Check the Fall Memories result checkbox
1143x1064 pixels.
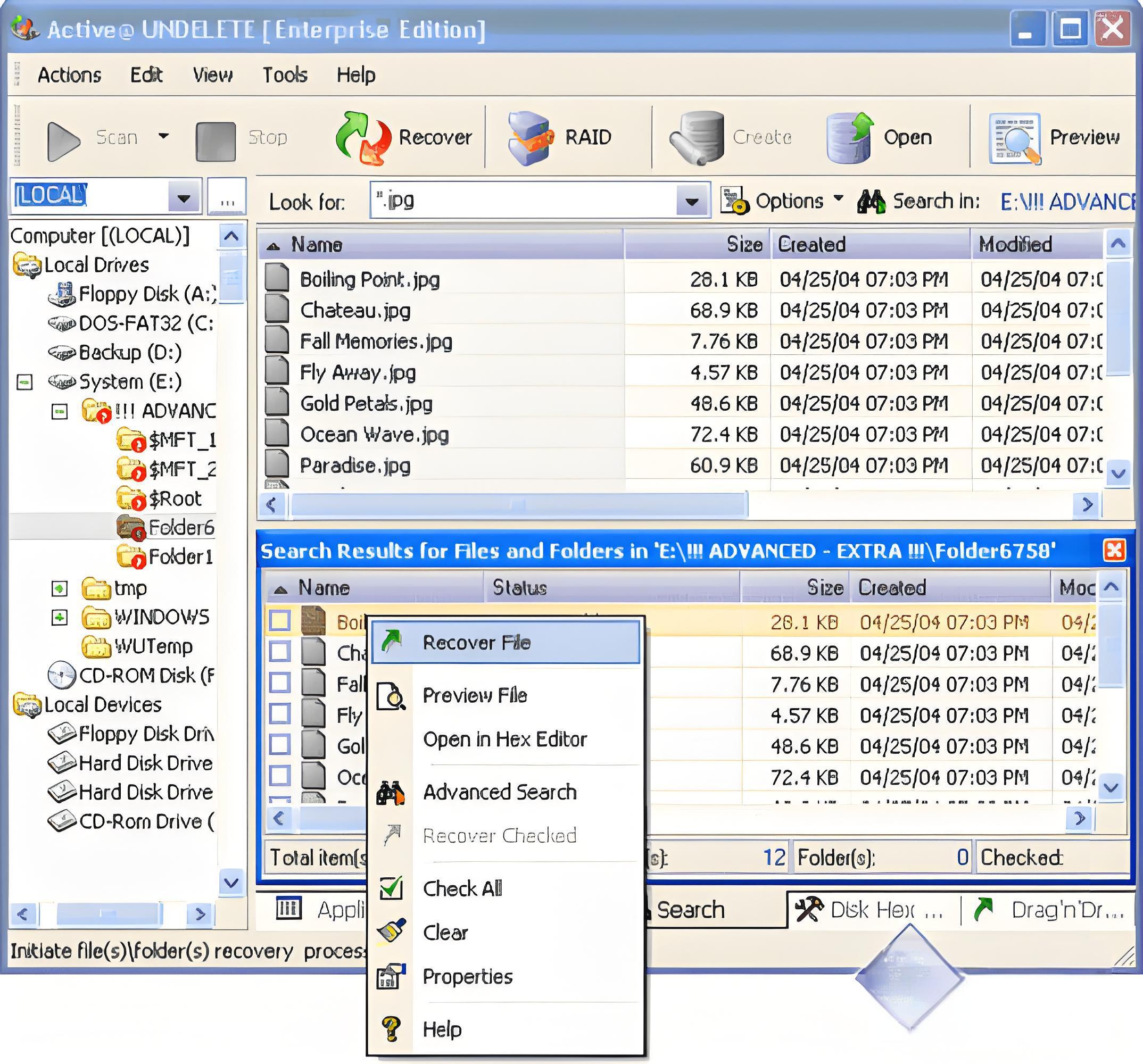coord(280,683)
